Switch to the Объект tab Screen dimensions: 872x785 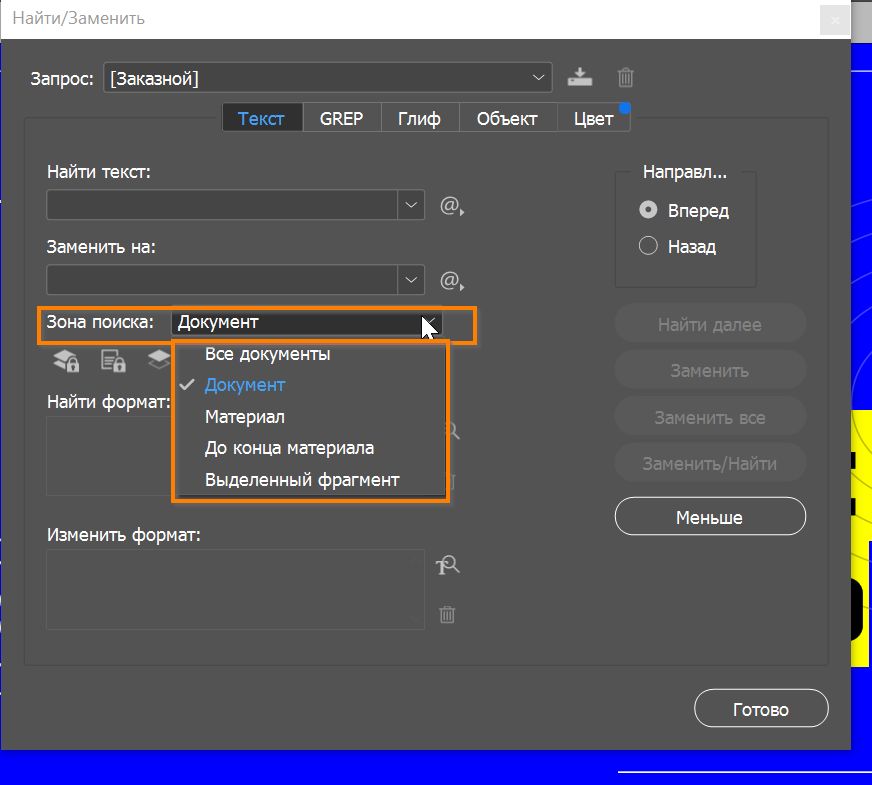pos(507,118)
